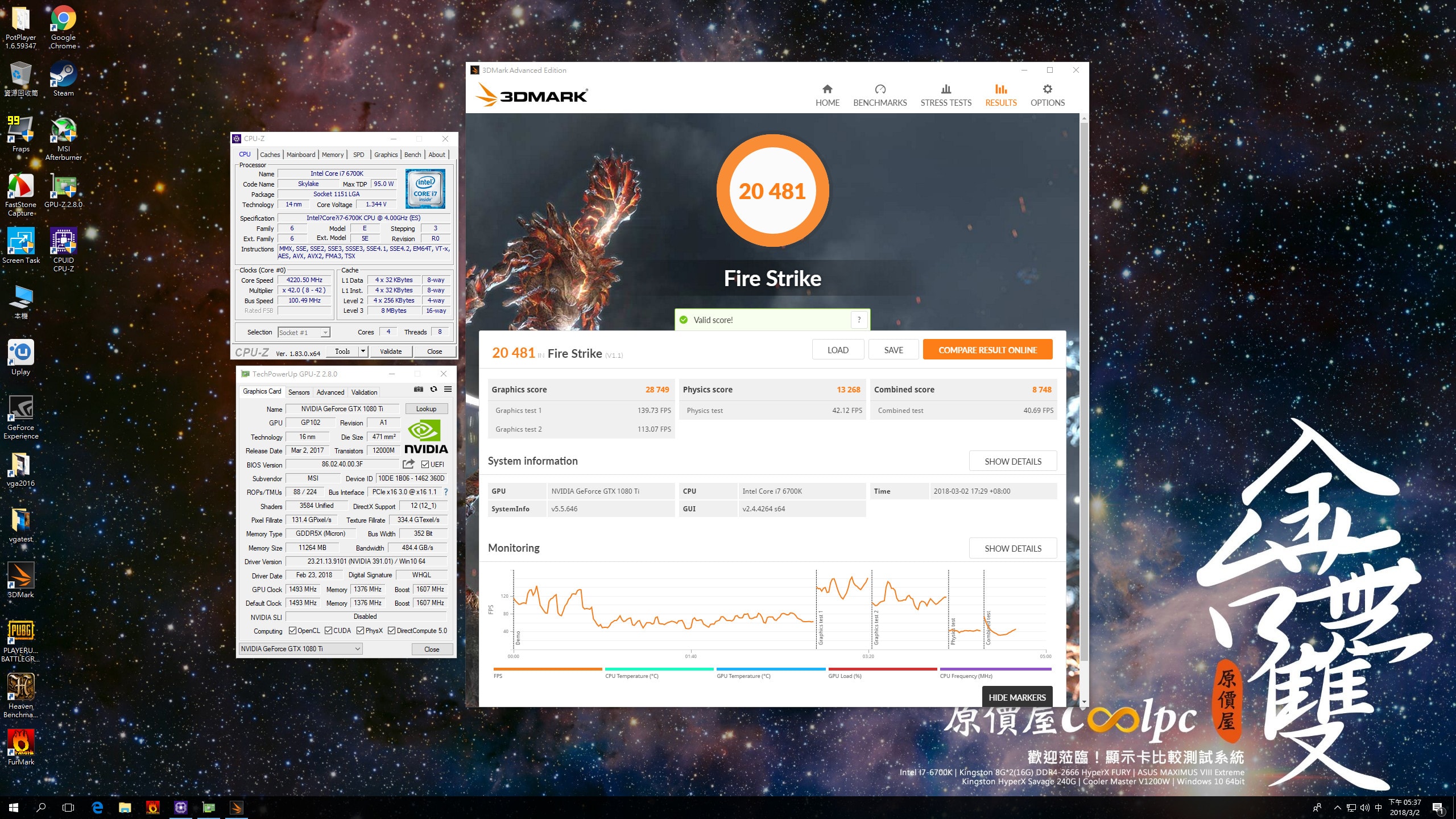Screen dimensions: 1456x819
Task: Open File Explorer from the taskbar
Action: coord(125,808)
